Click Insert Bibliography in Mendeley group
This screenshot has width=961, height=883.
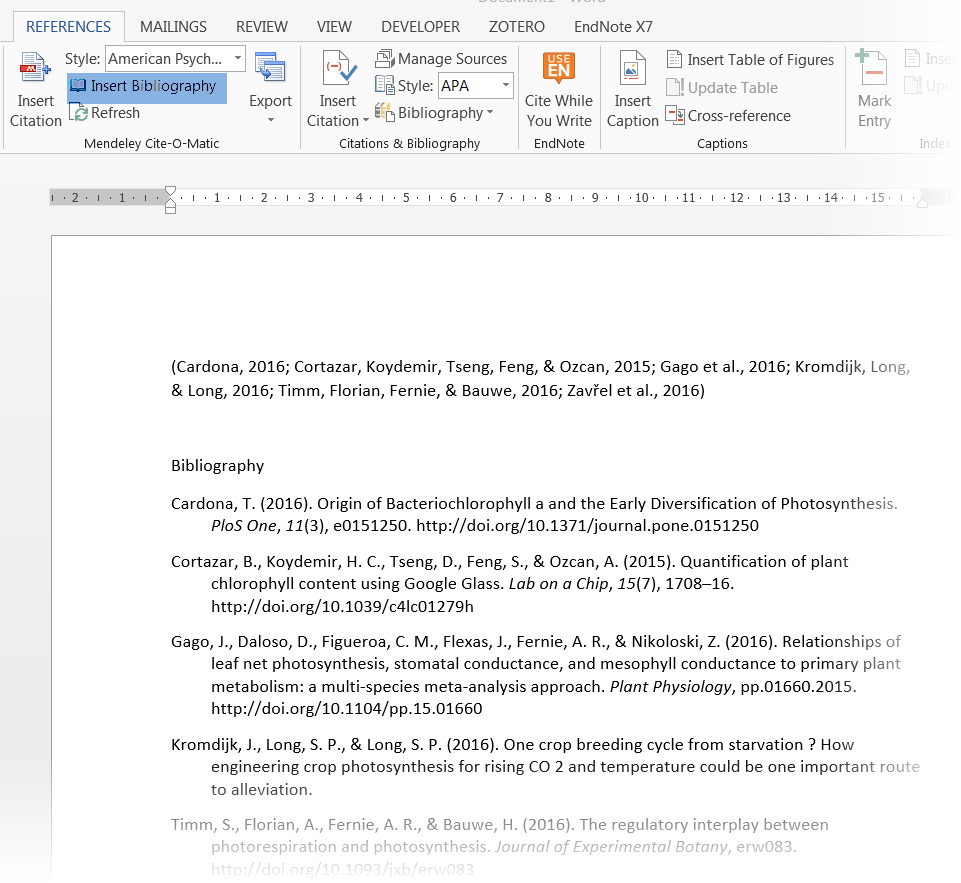[x=146, y=86]
